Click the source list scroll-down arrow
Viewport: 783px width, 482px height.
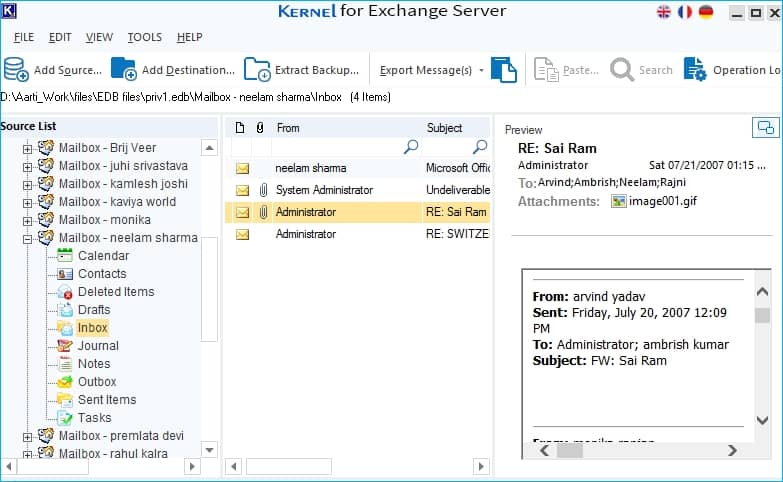pyautogui.click(x=210, y=450)
